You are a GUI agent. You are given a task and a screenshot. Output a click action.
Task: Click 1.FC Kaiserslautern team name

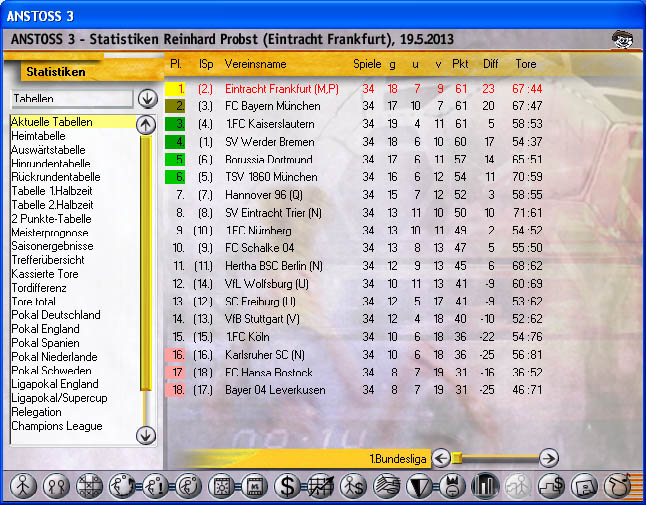270,124
